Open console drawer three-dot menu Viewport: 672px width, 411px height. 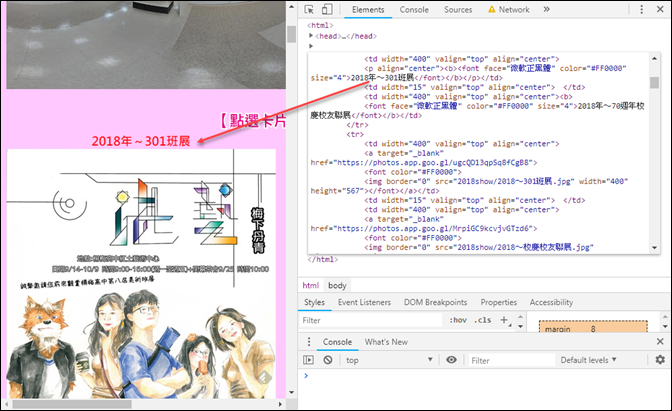click(x=309, y=342)
